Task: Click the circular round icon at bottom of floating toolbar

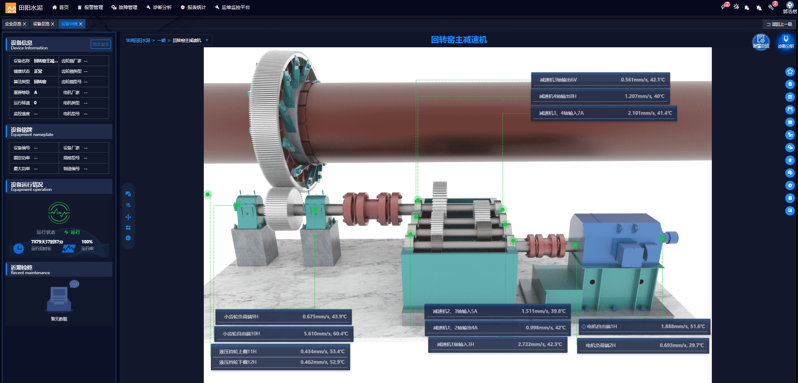Action: tap(128, 238)
